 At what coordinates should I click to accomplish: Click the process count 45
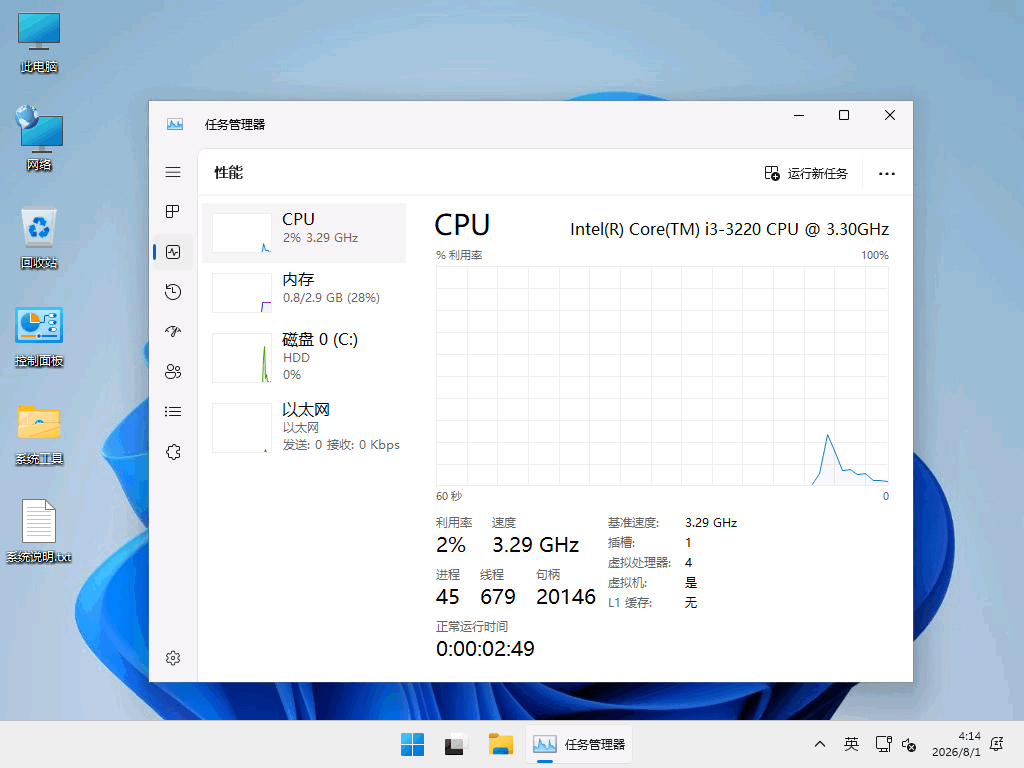coord(447,596)
